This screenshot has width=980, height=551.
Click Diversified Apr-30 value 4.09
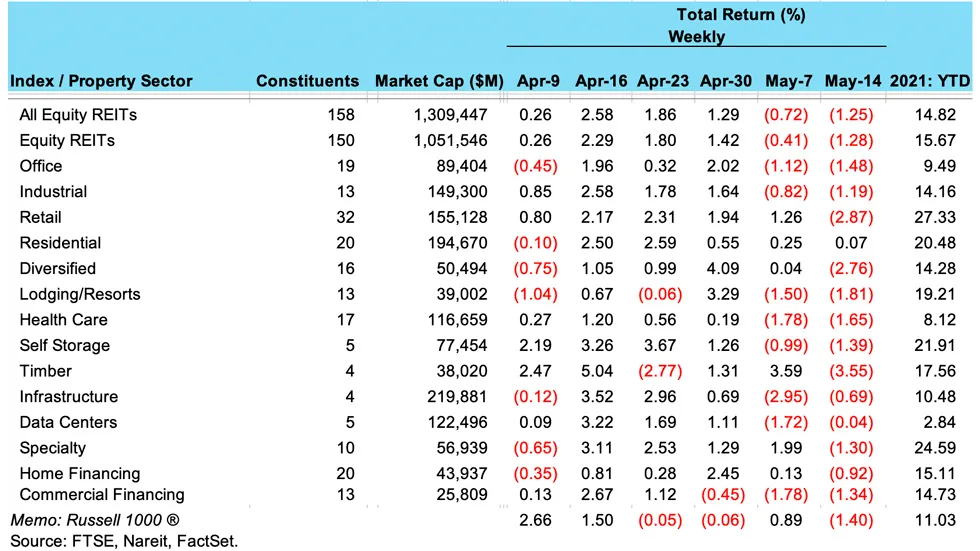point(723,269)
